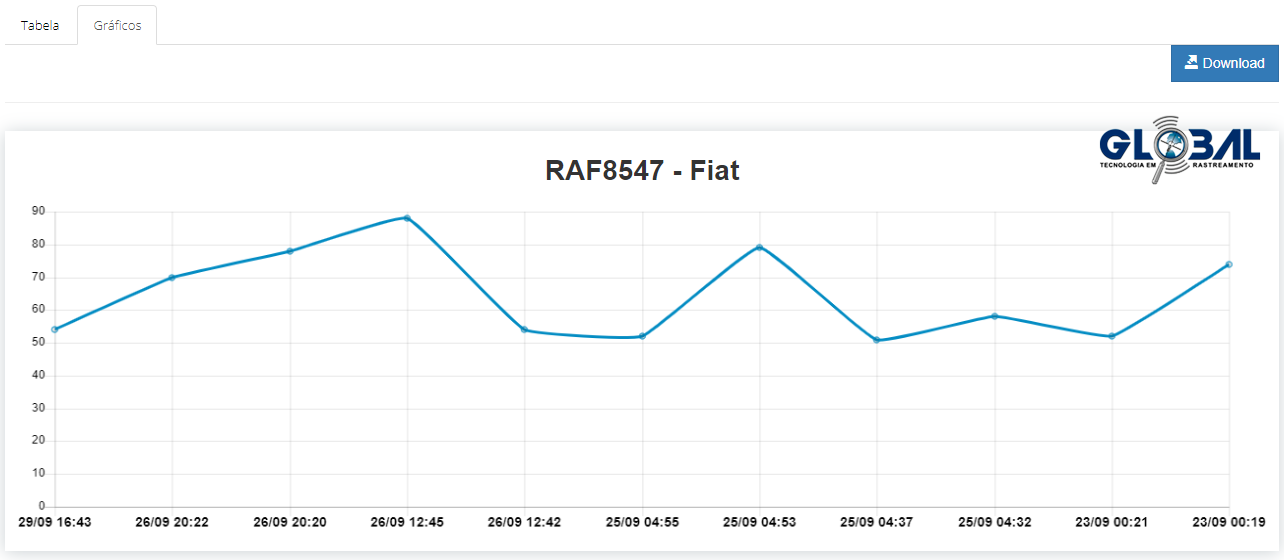This screenshot has height=560, width=1284.
Task: Click the download icon inside Download button
Action: [1191, 62]
